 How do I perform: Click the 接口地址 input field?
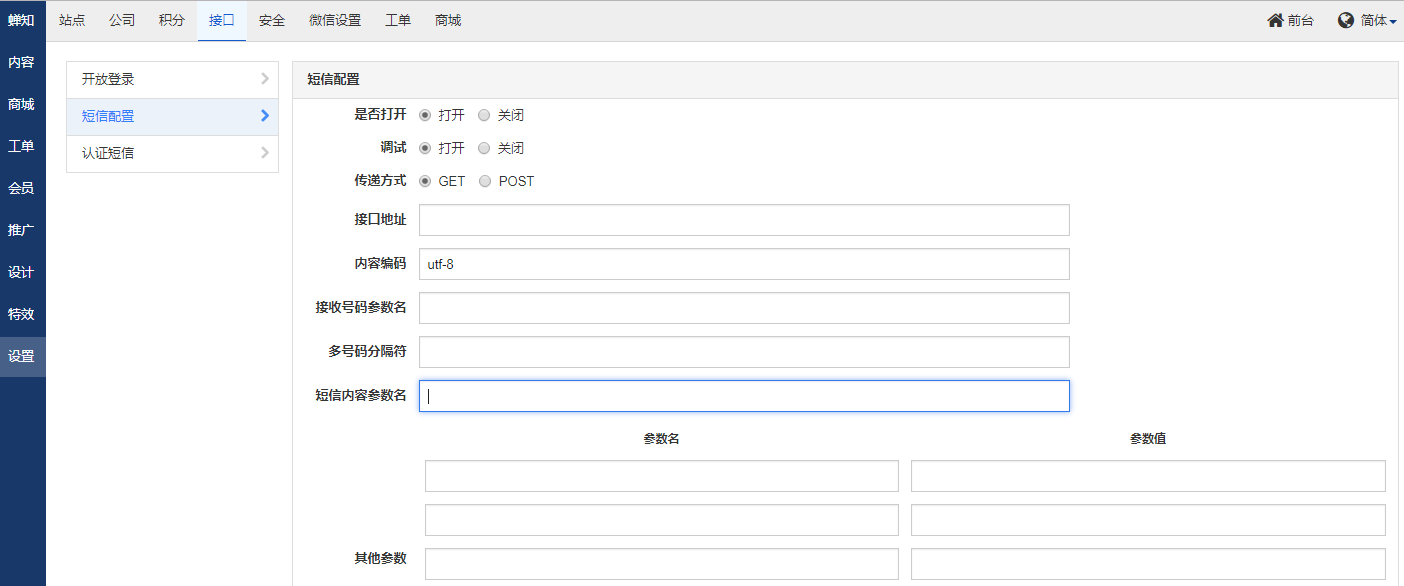click(744, 220)
